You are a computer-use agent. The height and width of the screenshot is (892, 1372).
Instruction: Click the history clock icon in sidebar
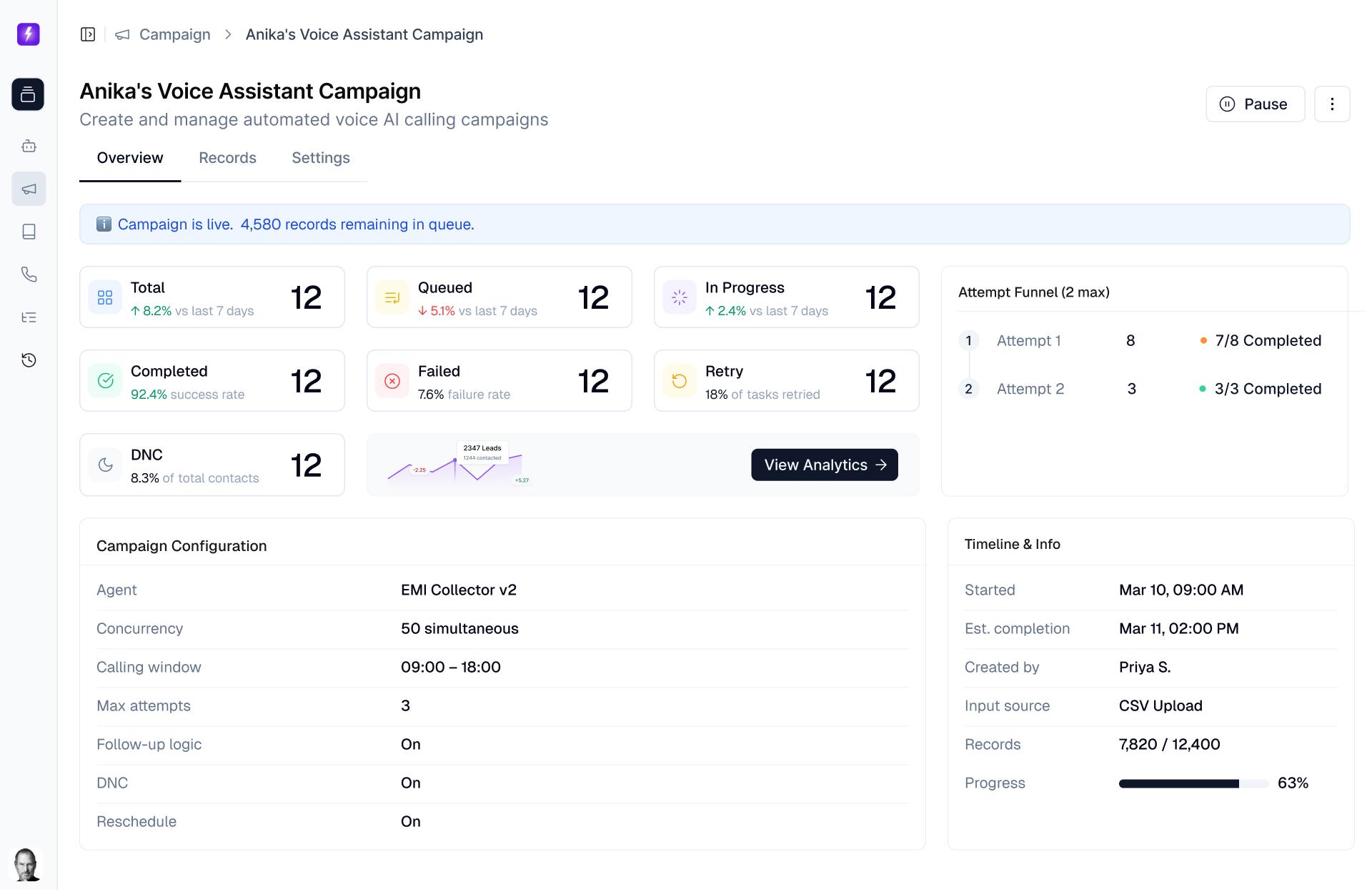point(29,360)
